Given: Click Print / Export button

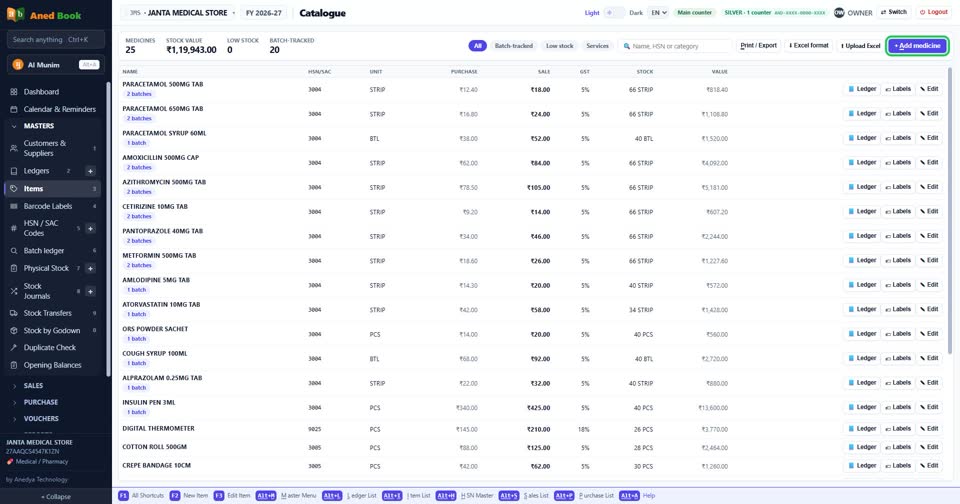Looking at the screenshot, I should (759, 46).
